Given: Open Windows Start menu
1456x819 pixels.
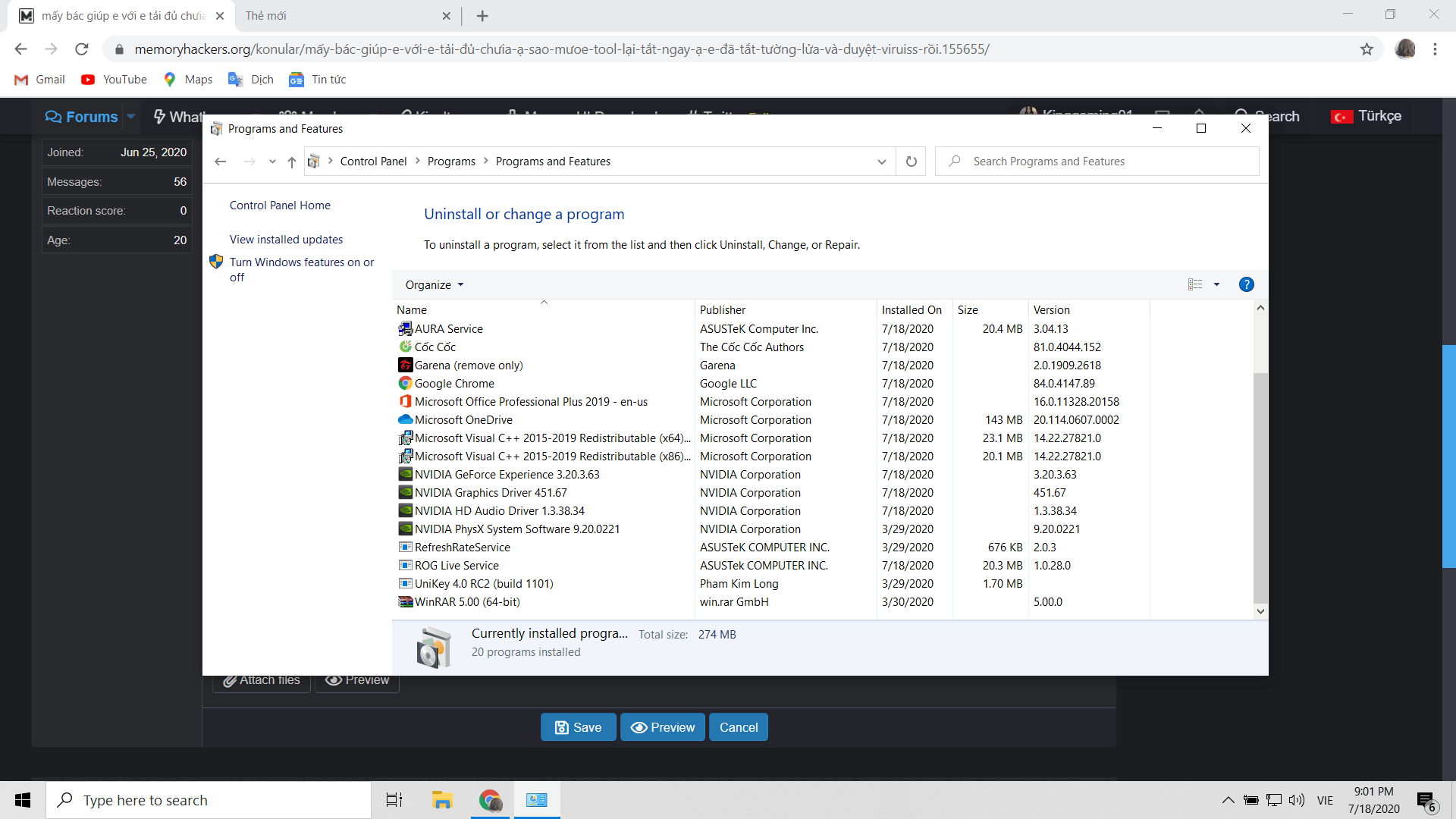Looking at the screenshot, I should (x=23, y=800).
